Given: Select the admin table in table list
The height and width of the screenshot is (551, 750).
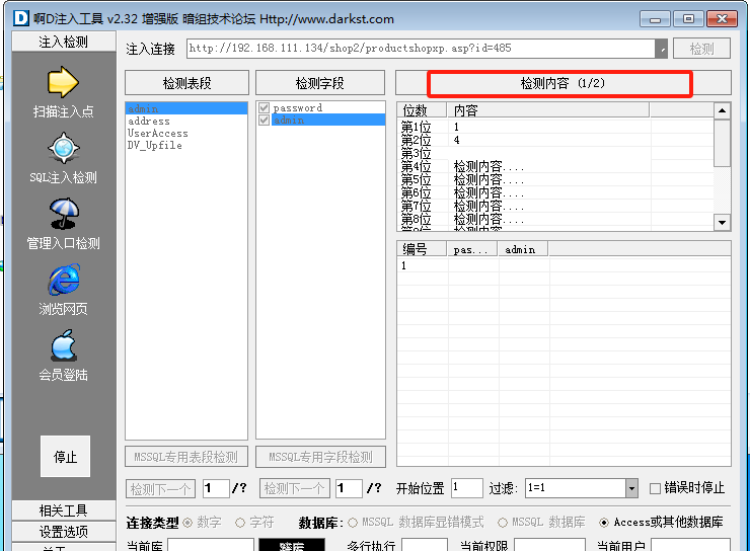Looking at the screenshot, I should point(187,109).
